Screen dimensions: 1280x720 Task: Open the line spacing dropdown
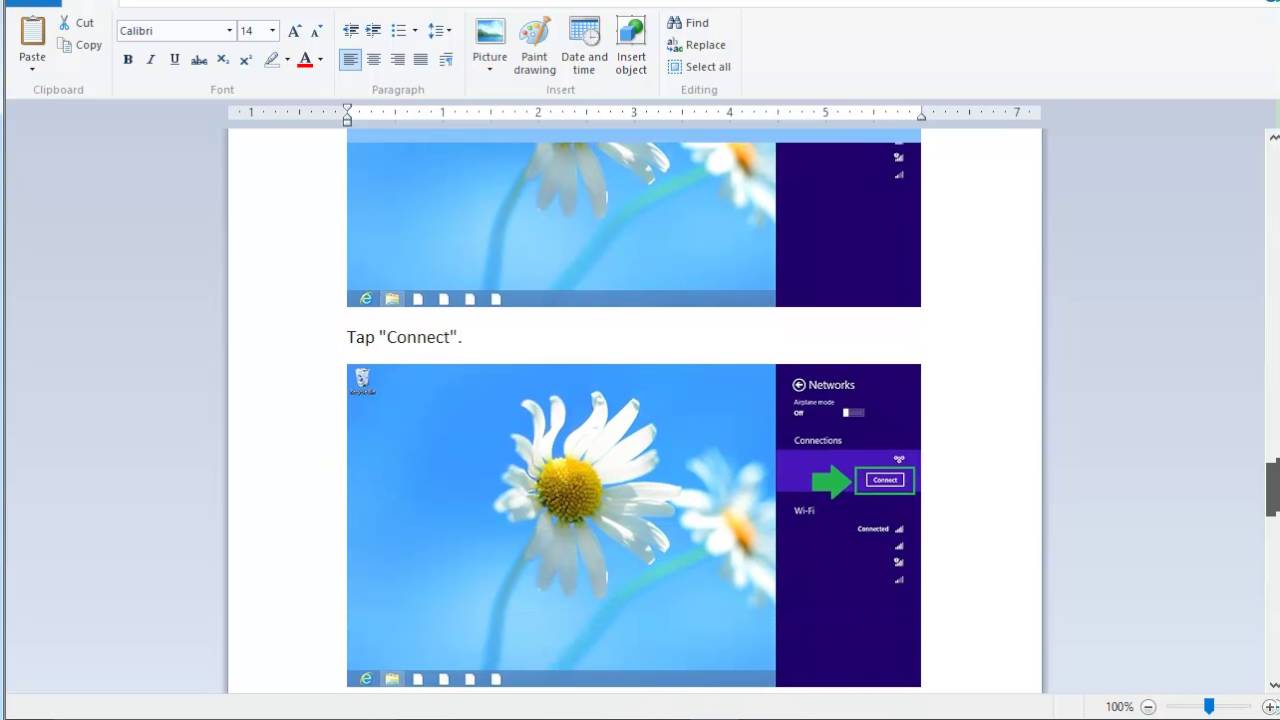tap(440, 31)
